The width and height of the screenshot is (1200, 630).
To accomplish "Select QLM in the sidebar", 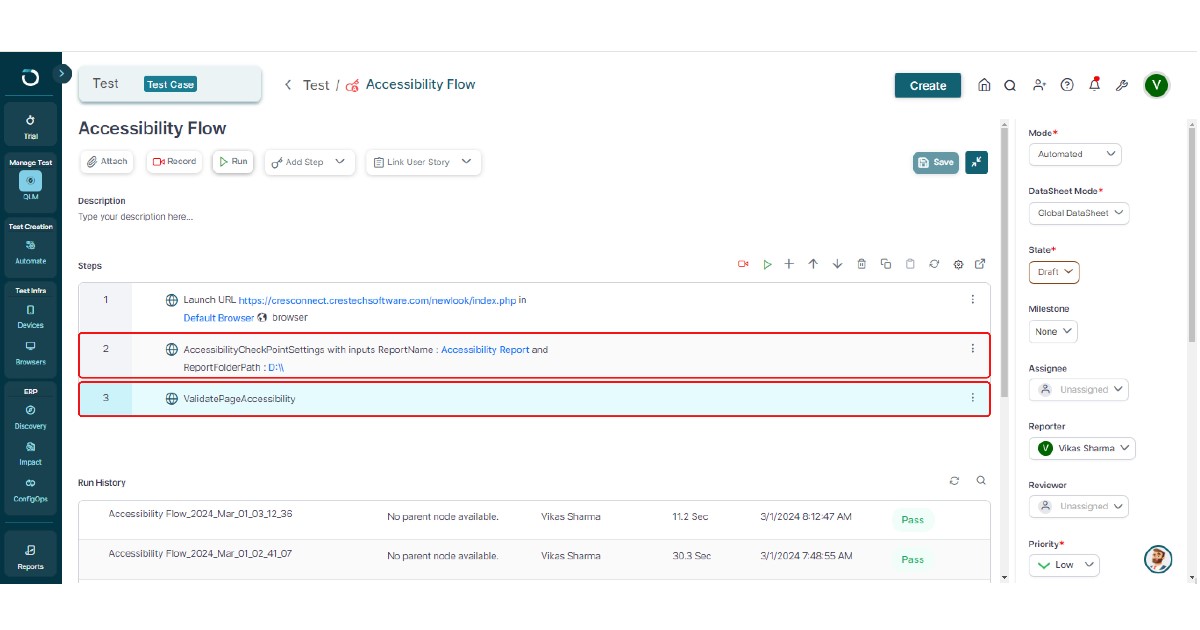I will pyautogui.click(x=30, y=186).
